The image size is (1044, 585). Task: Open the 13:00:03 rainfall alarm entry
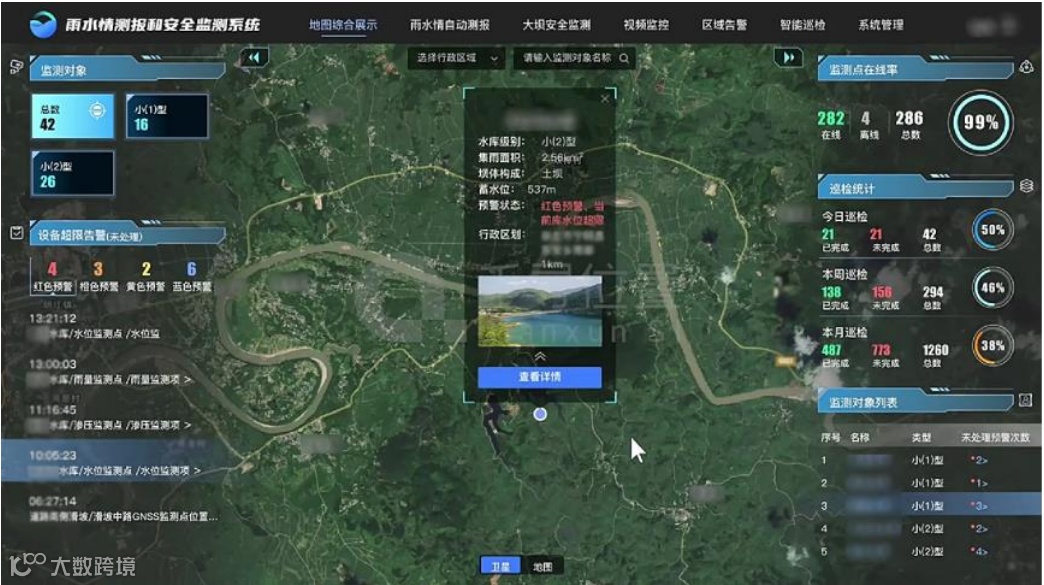point(113,372)
